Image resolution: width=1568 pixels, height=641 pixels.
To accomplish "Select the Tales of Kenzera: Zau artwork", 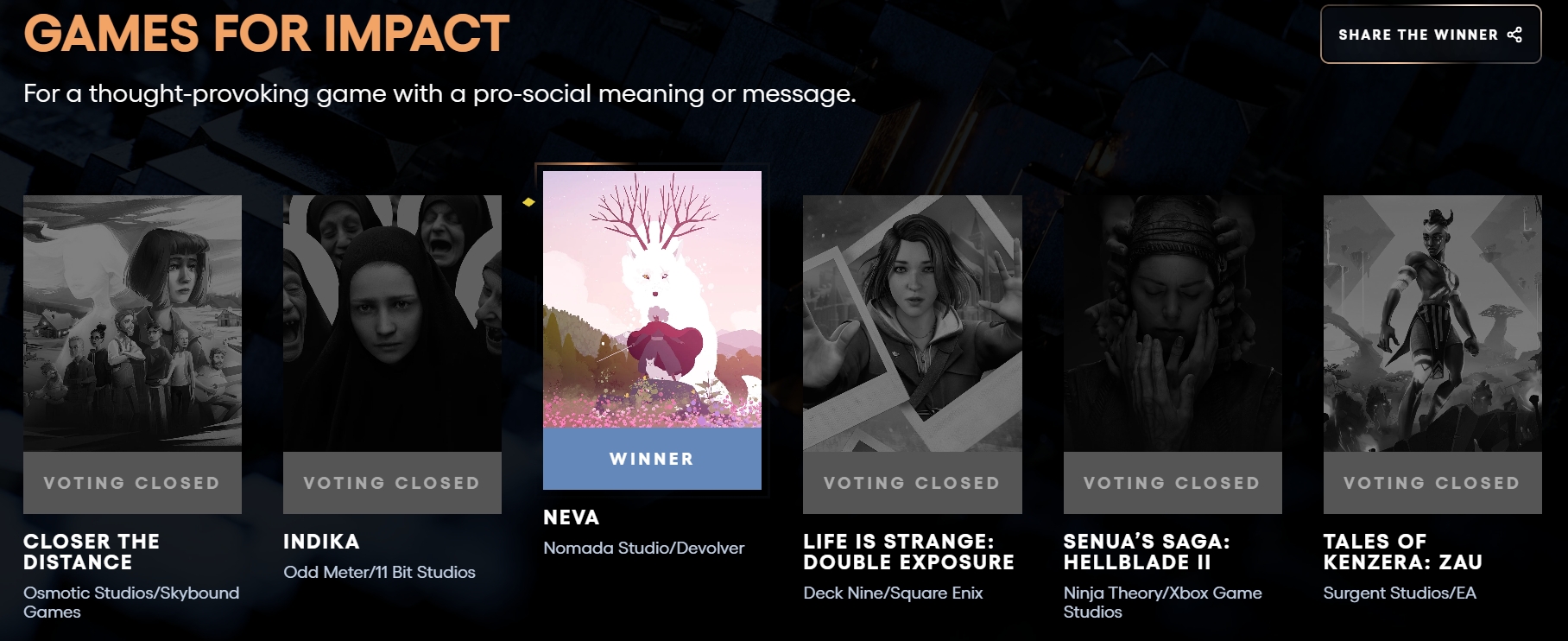I will 1432,323.
